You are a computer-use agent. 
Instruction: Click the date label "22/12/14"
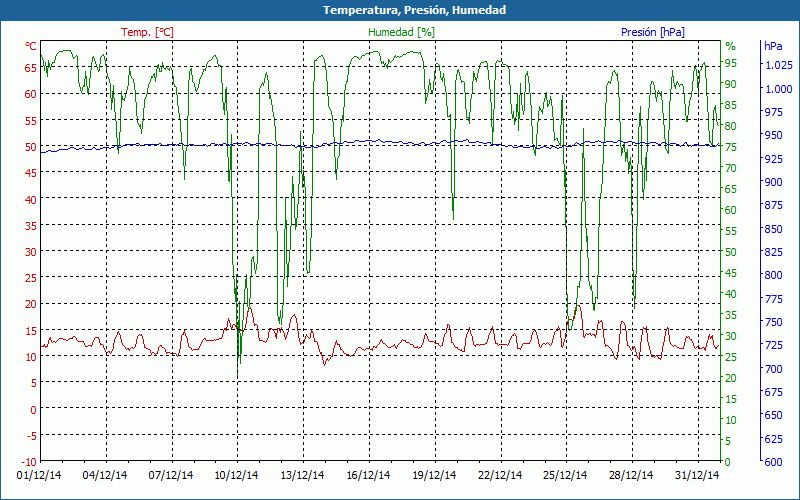pos(500,475)
